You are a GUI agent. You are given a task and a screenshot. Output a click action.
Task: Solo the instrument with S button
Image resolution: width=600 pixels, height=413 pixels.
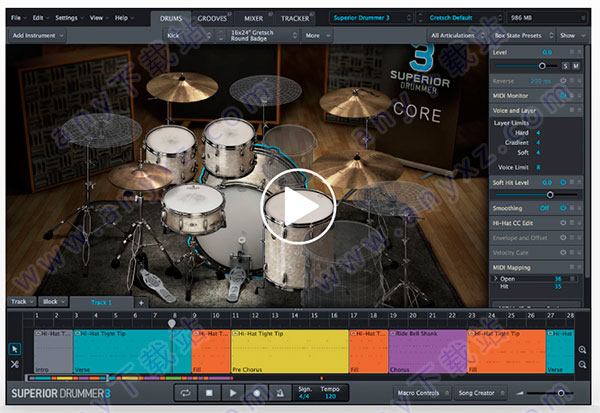[x=565, y=66]
